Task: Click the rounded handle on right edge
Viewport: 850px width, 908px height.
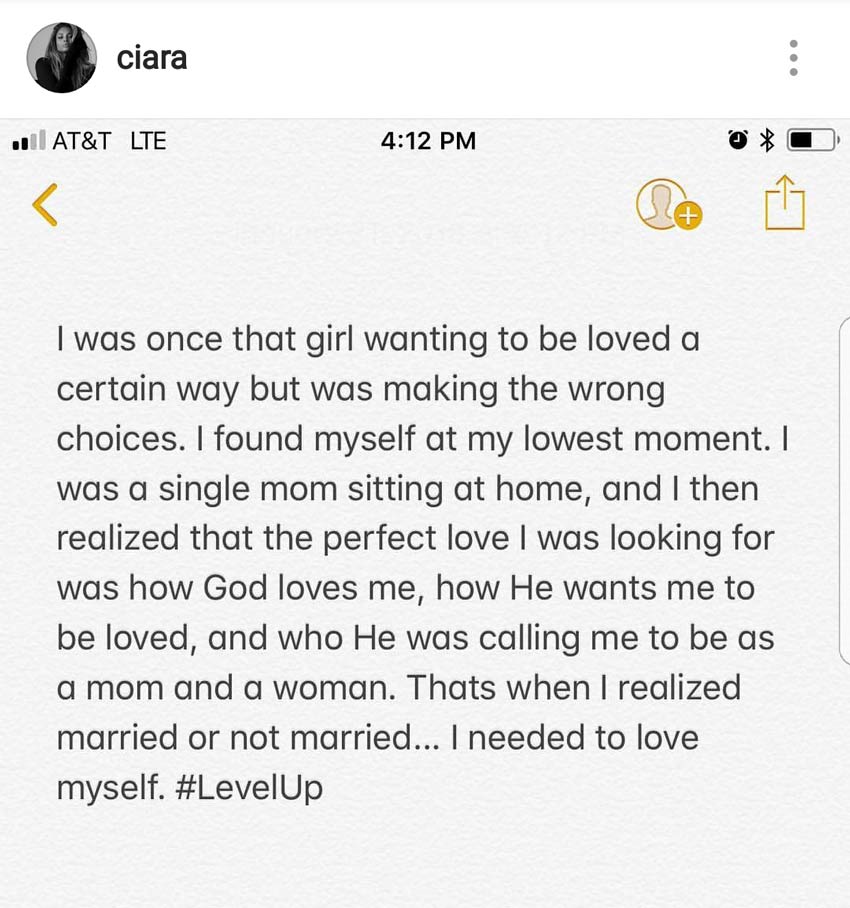Action: click(844, 490)
